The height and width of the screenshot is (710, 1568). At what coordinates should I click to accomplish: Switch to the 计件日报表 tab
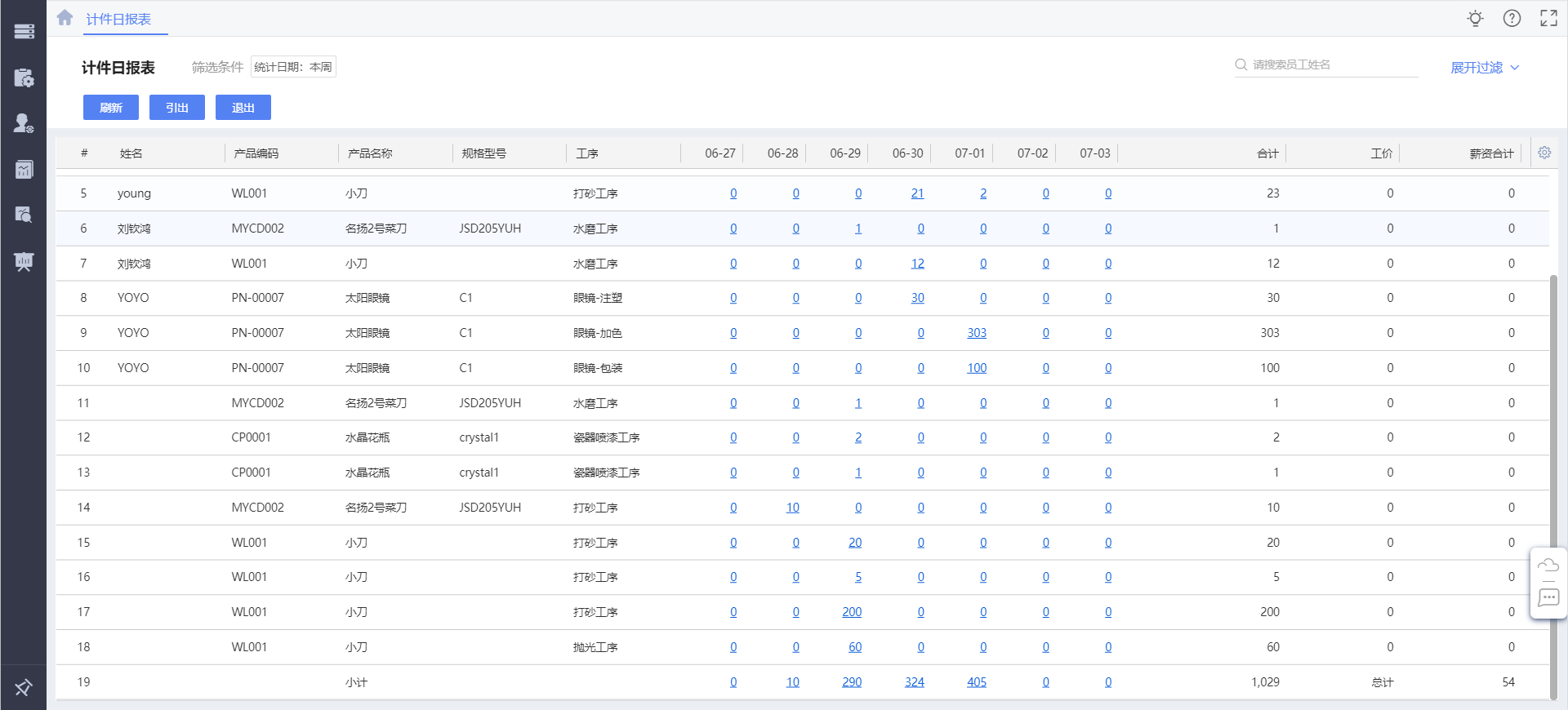118,19
